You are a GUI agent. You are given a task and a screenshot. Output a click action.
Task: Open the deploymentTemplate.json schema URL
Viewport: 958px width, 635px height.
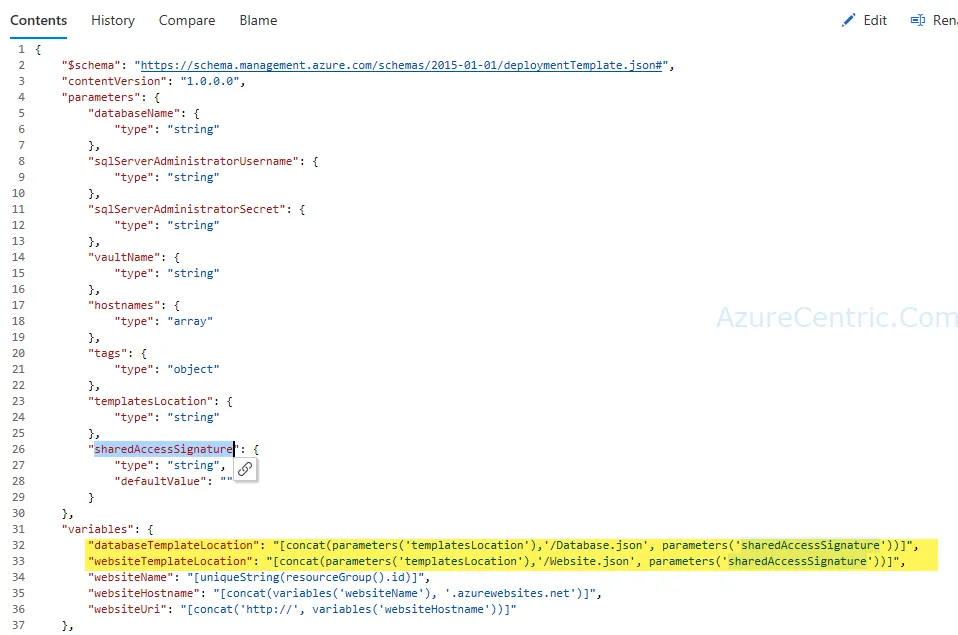click(x=401, y=65)
